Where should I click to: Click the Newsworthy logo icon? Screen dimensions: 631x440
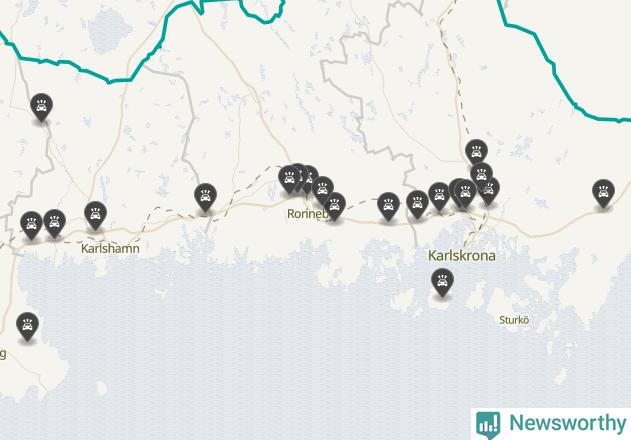[x=488, y=425]
